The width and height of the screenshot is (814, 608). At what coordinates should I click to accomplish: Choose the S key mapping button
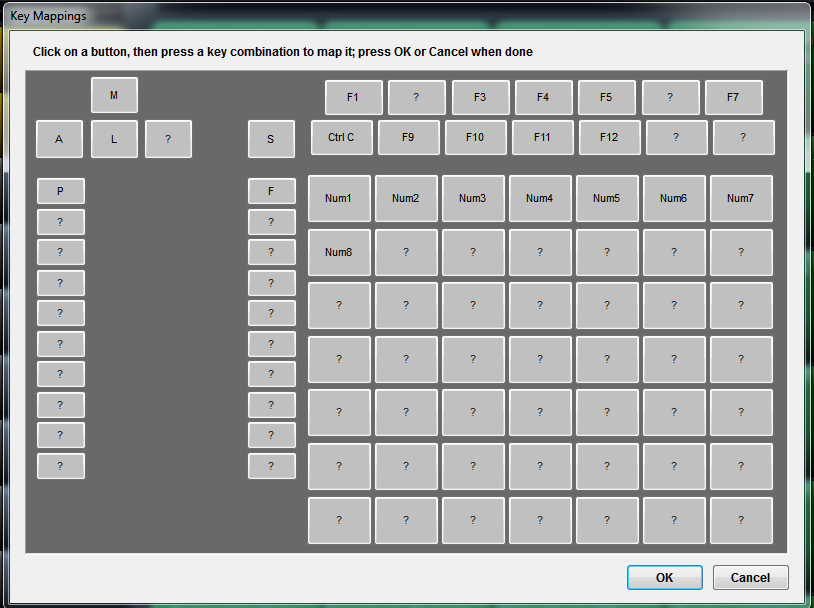[x=271, y=140]
